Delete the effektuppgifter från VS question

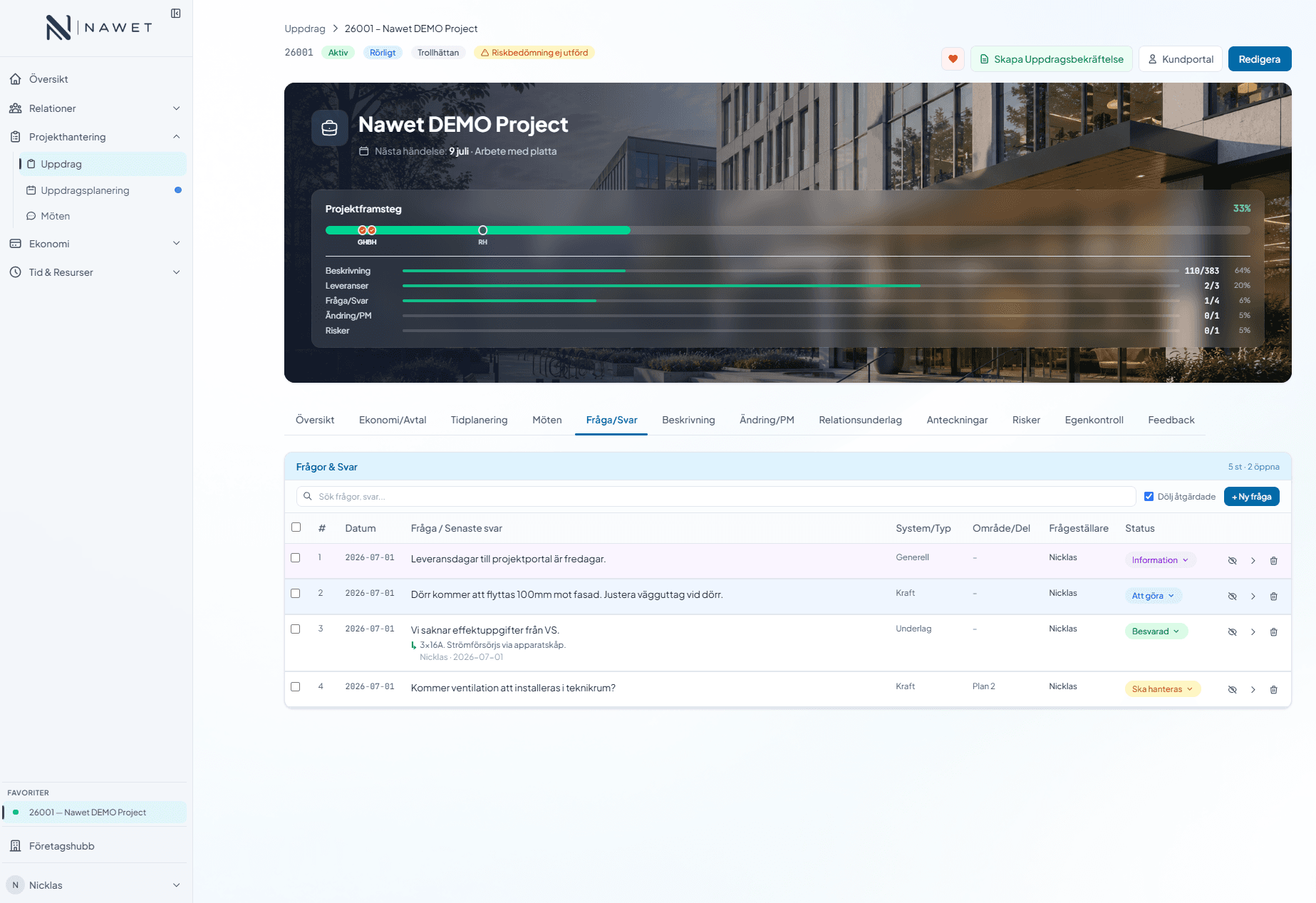point(1274,632)
